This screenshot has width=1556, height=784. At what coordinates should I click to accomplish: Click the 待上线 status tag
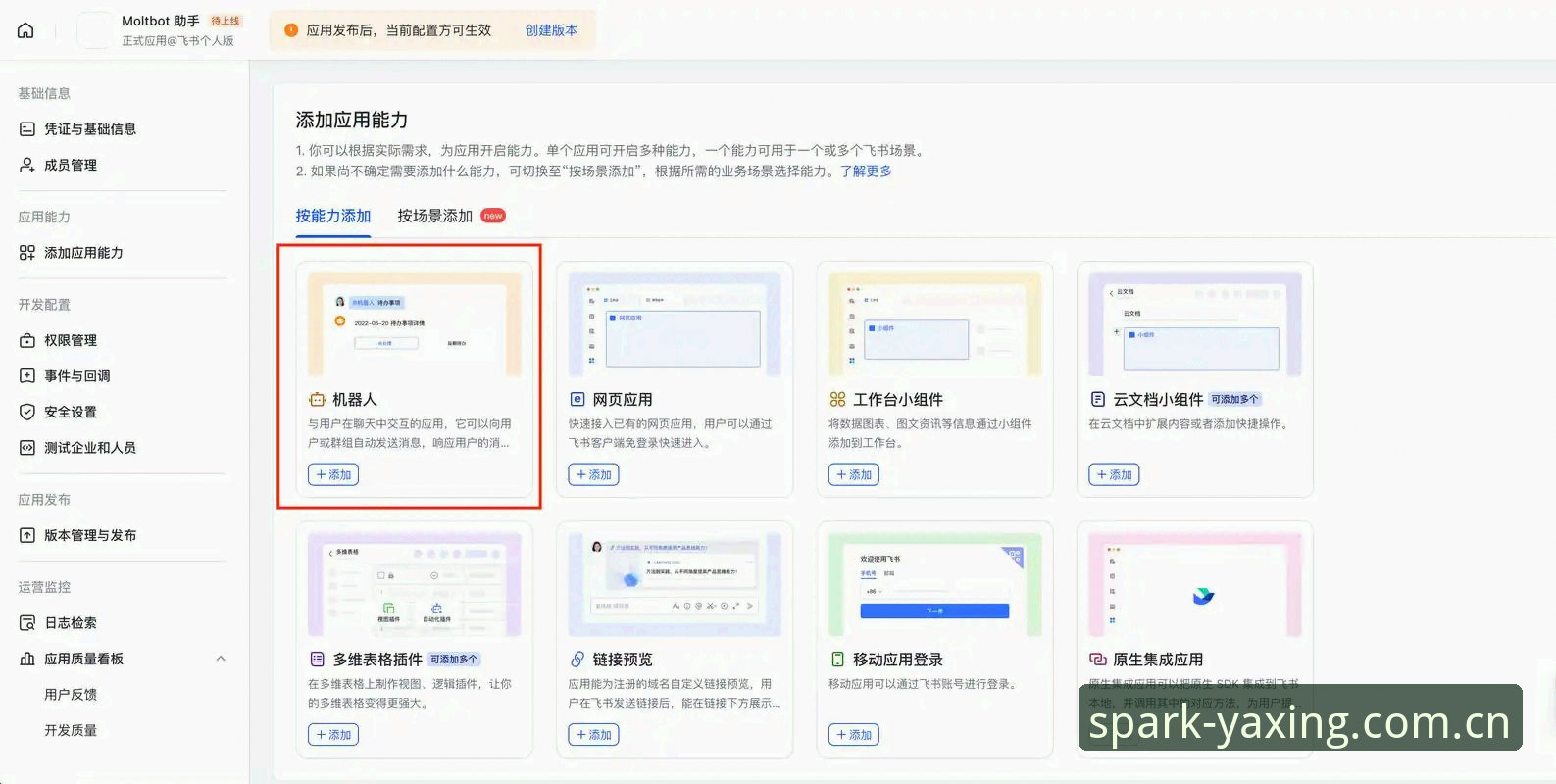pos(226,21)
